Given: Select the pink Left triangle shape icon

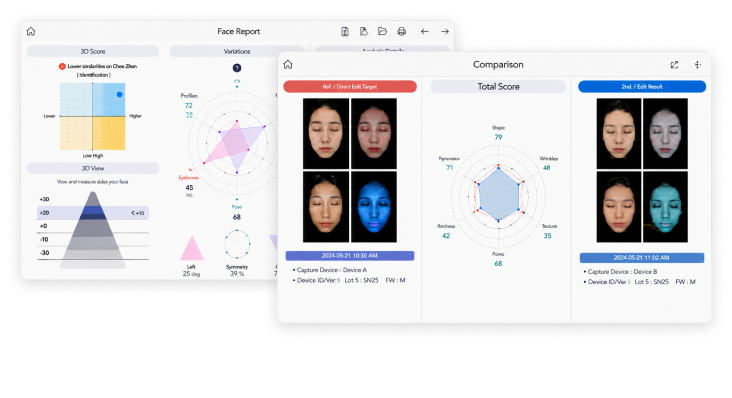Looking at the screenshot, I should tap(191, 248).
